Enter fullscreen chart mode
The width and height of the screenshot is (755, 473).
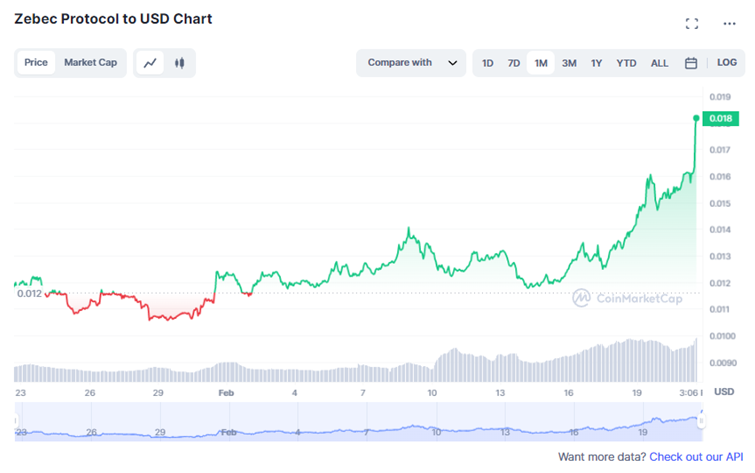(x=691, y=23)
